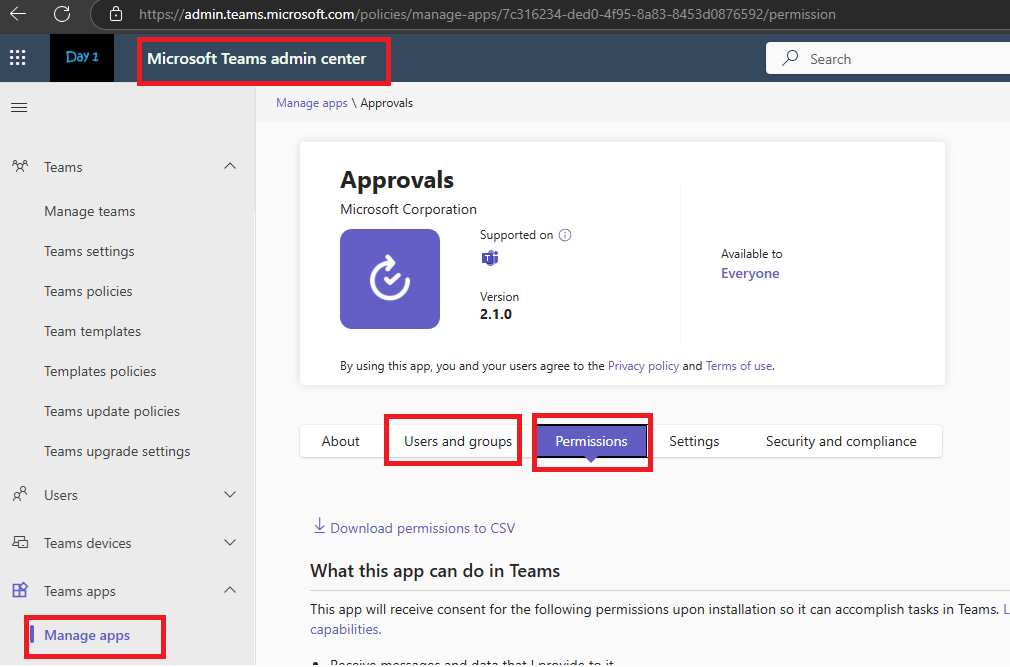Select Manage apps in sidebar

click(87, 635)
